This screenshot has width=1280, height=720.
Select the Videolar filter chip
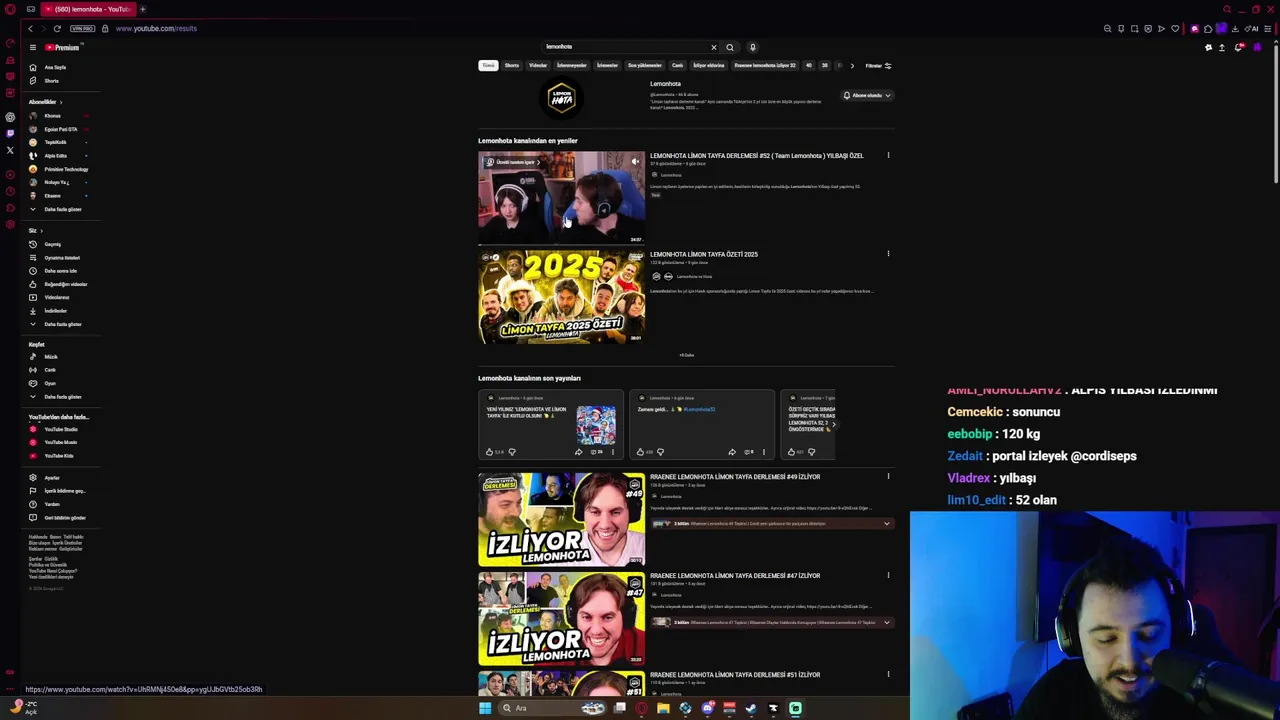point(538,66)
